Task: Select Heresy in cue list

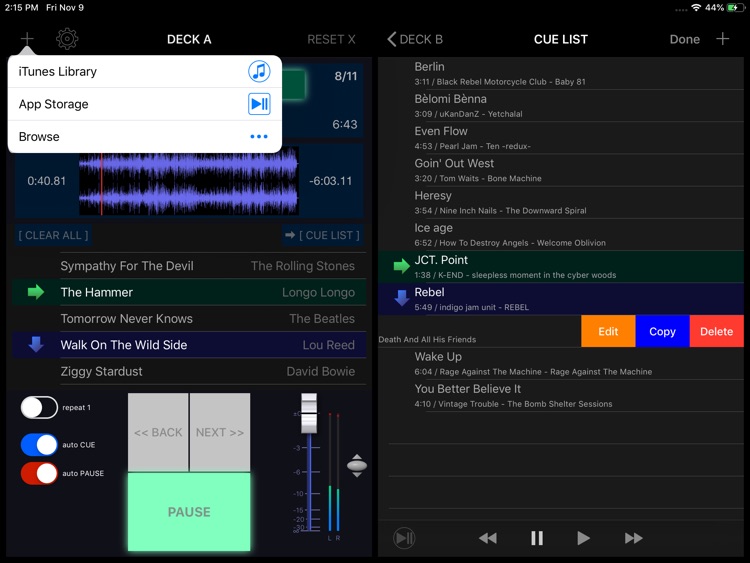Action: click(561, 202)
